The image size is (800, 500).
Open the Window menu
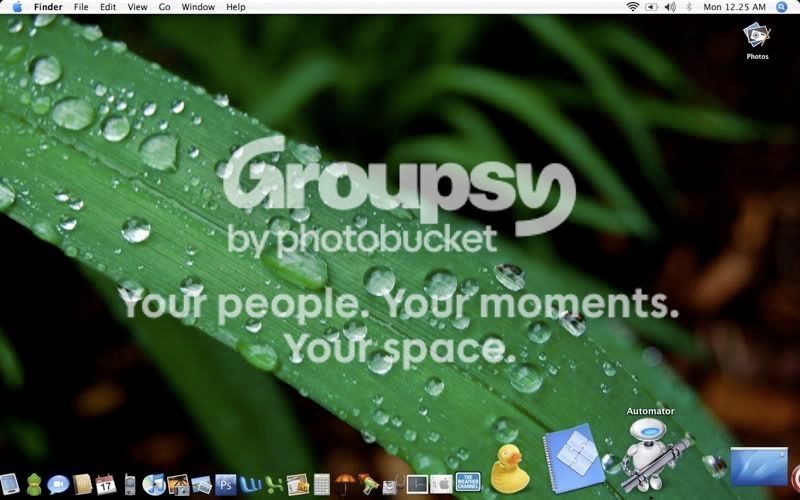198,7
